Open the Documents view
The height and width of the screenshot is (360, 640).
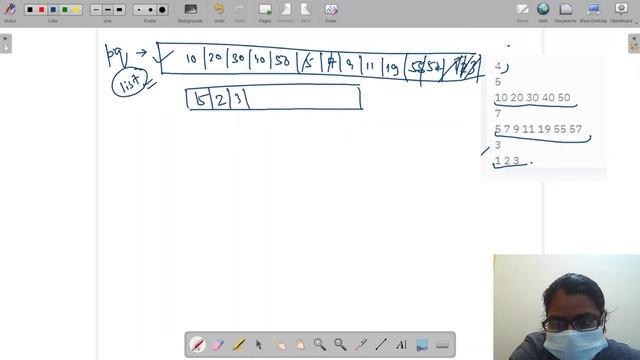565,12
